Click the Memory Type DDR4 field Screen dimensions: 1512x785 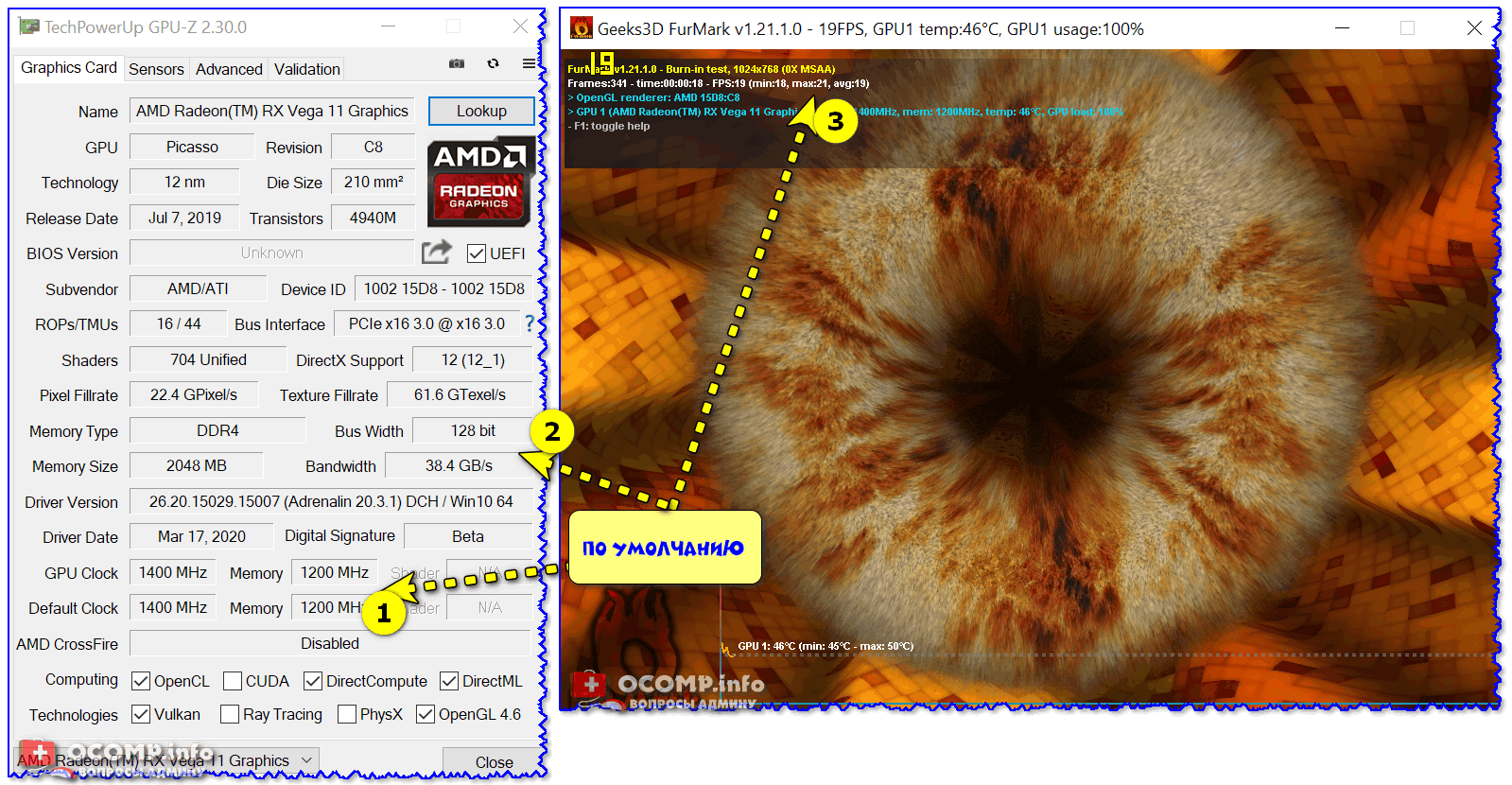coord(217,430)
